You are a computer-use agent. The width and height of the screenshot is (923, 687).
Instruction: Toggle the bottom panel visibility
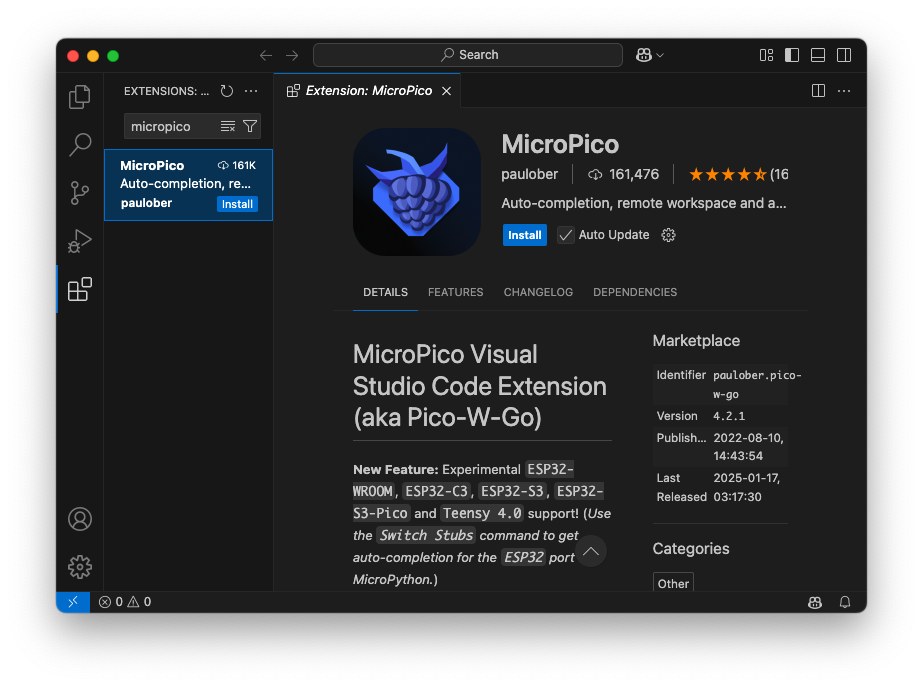coord(818,55)
